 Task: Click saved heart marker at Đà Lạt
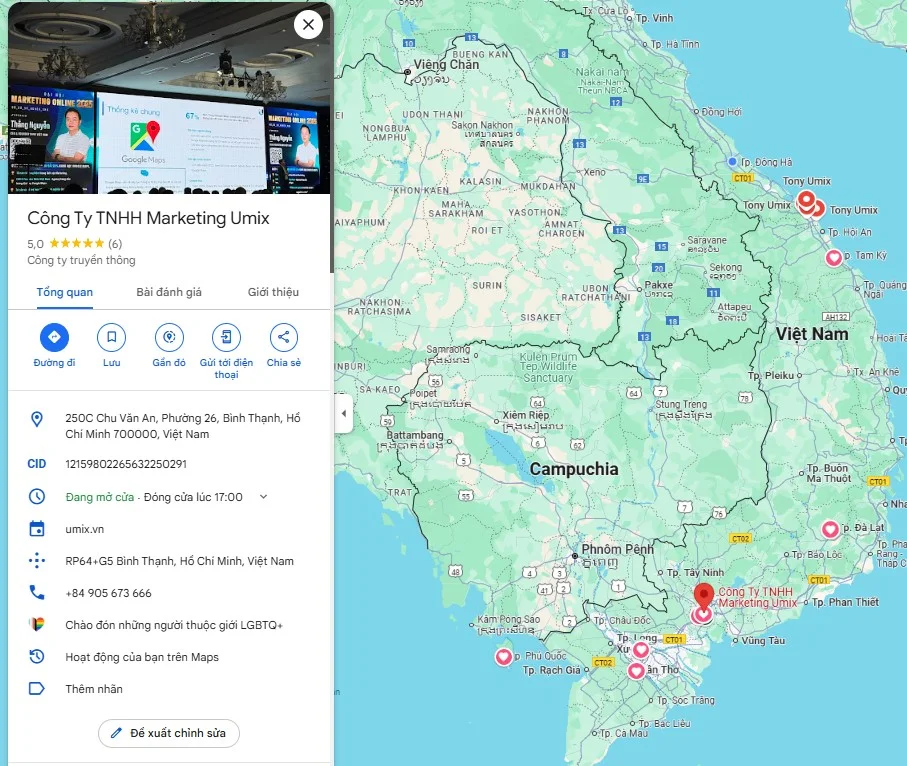click(830, 529)
